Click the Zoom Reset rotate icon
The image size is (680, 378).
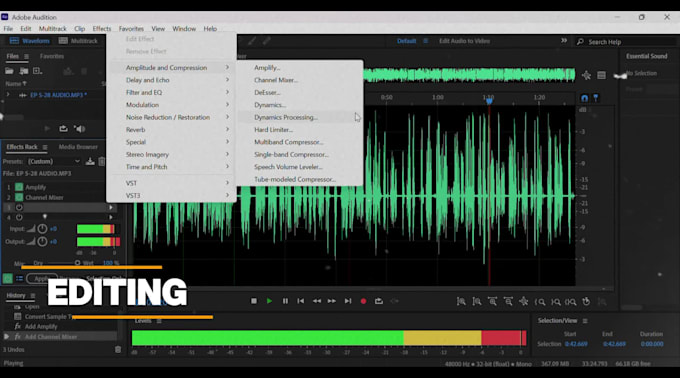click(x=586, y=301)
